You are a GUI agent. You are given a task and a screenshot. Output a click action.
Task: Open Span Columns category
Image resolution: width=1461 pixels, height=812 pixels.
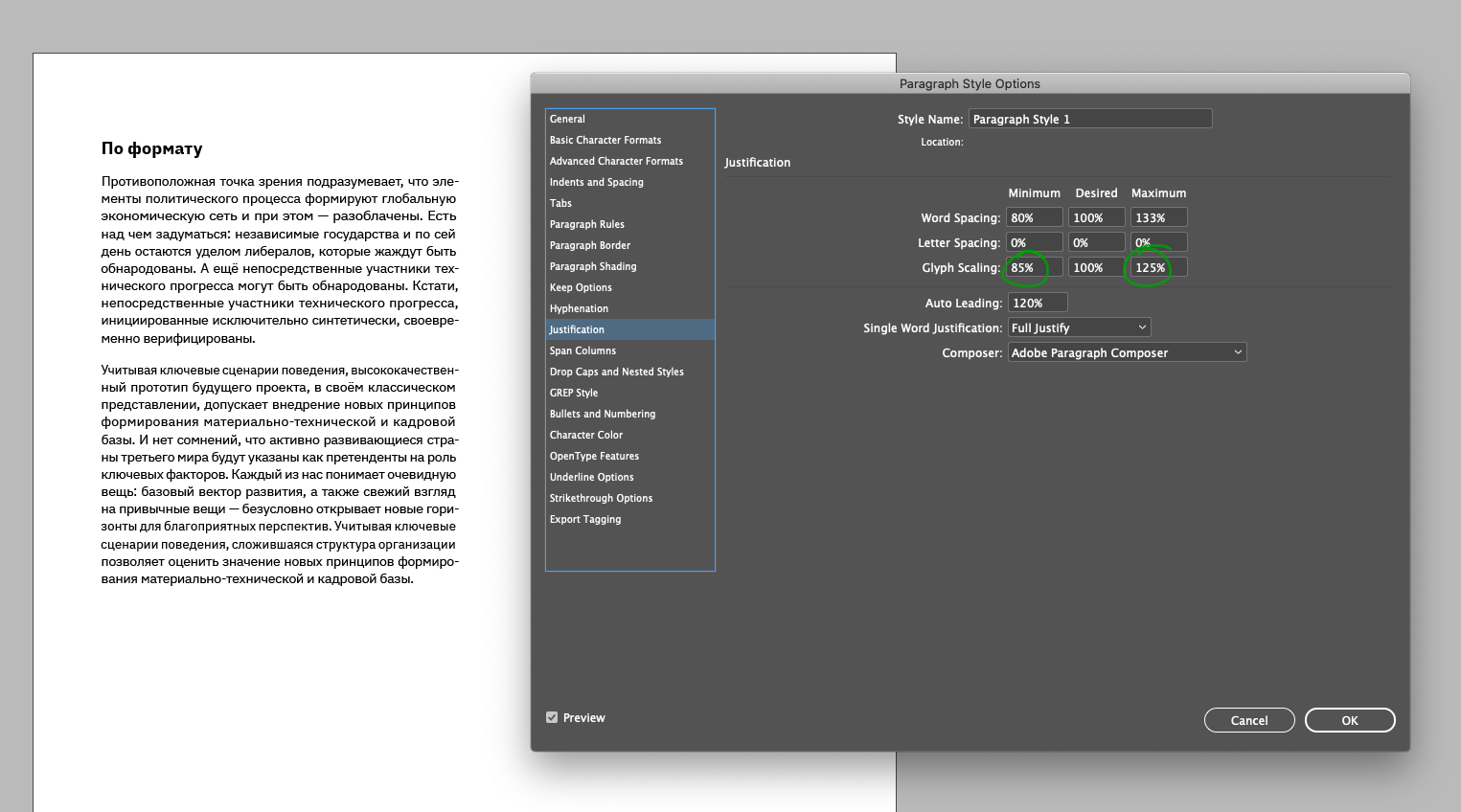pos(629,350)
